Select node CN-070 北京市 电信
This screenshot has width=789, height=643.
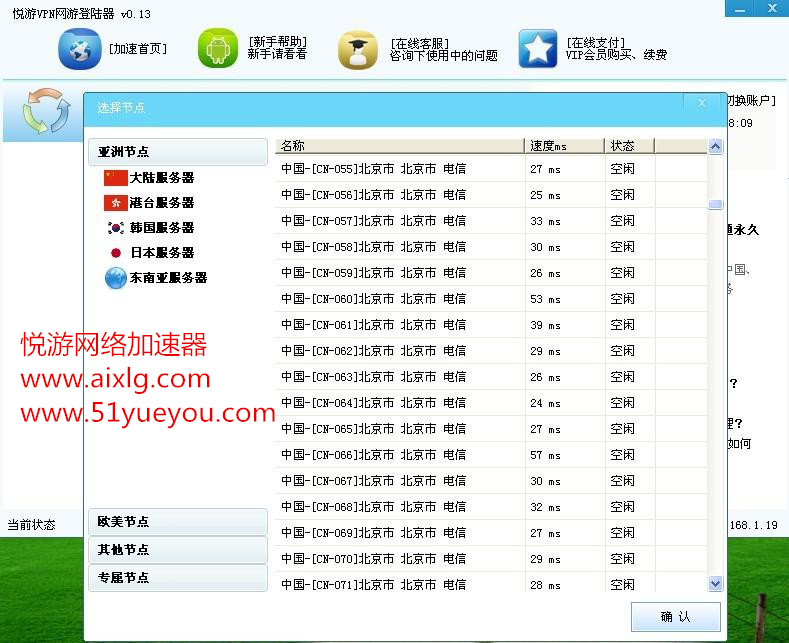point(491,559)
